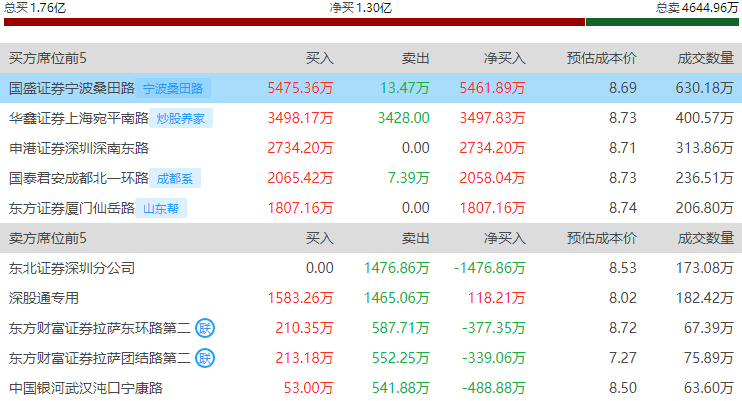Click 净买入 column header in seller table
This screenshot has height=401, width=742.
click(504, 238)
